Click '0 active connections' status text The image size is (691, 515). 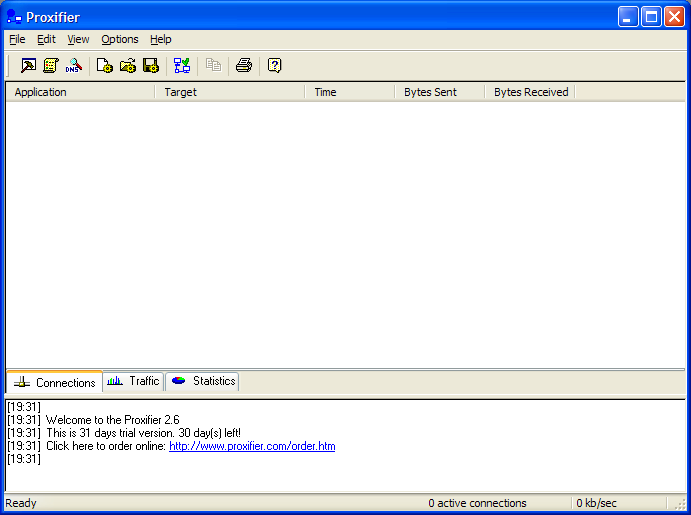(x=477, y=503)
